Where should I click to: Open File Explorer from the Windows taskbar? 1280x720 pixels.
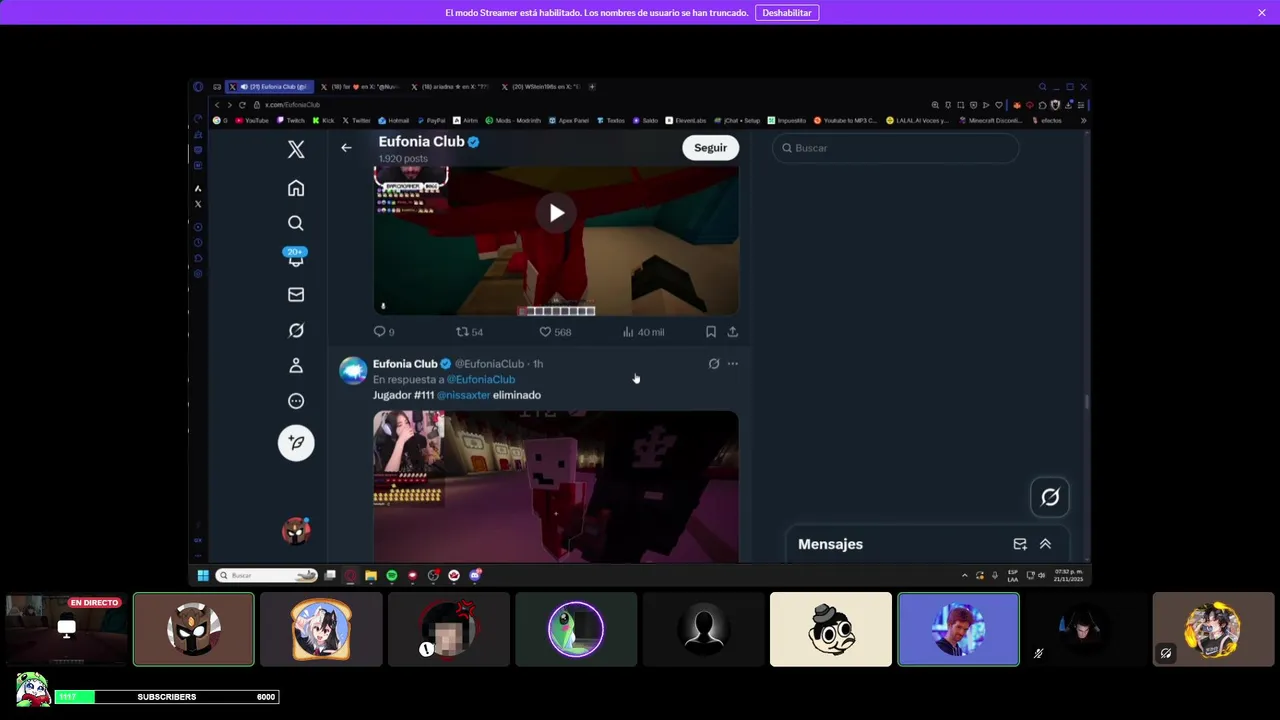tap(371, 575)
